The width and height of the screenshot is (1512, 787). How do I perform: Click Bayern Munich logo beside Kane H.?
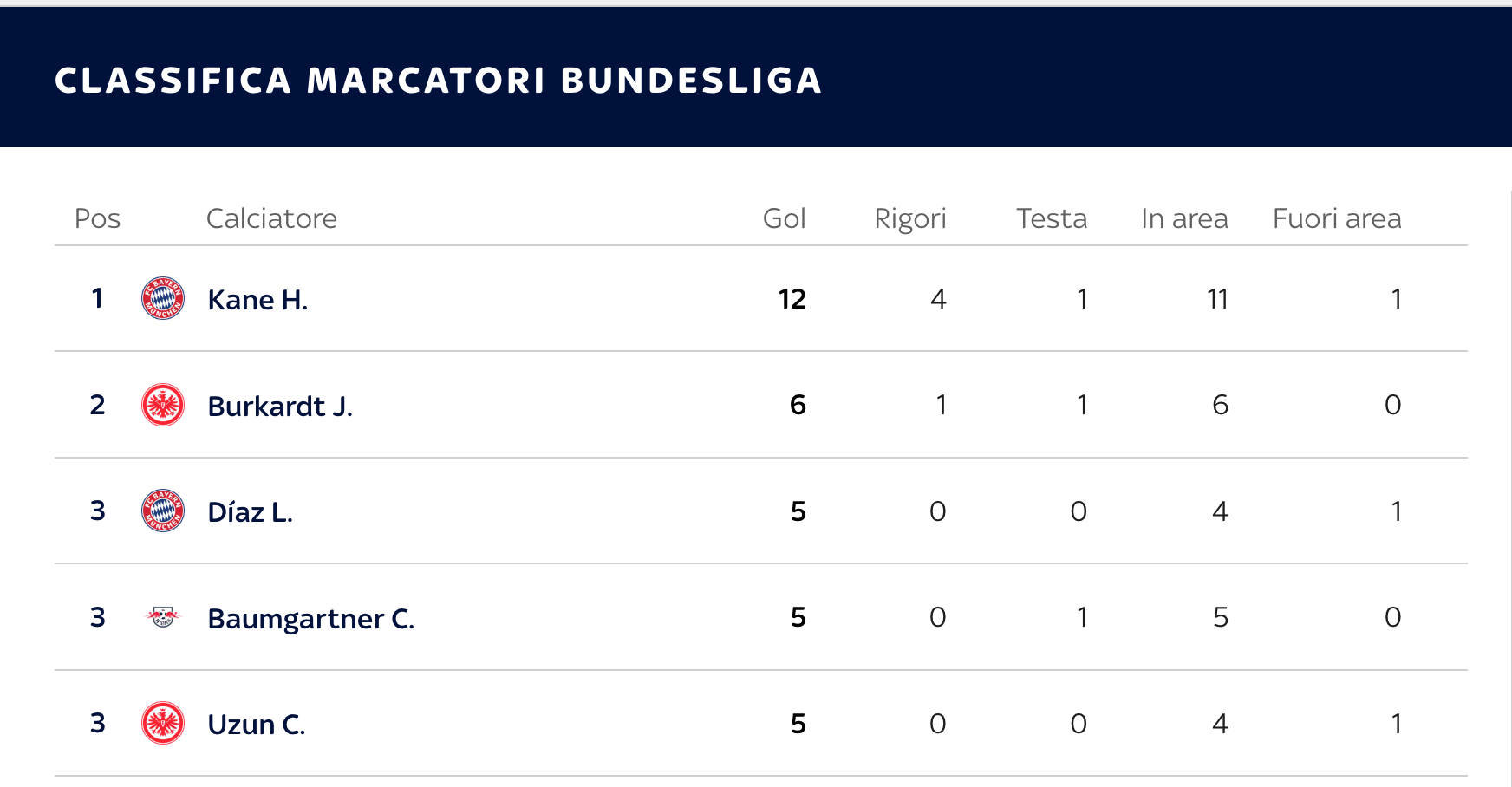point(163,299)
